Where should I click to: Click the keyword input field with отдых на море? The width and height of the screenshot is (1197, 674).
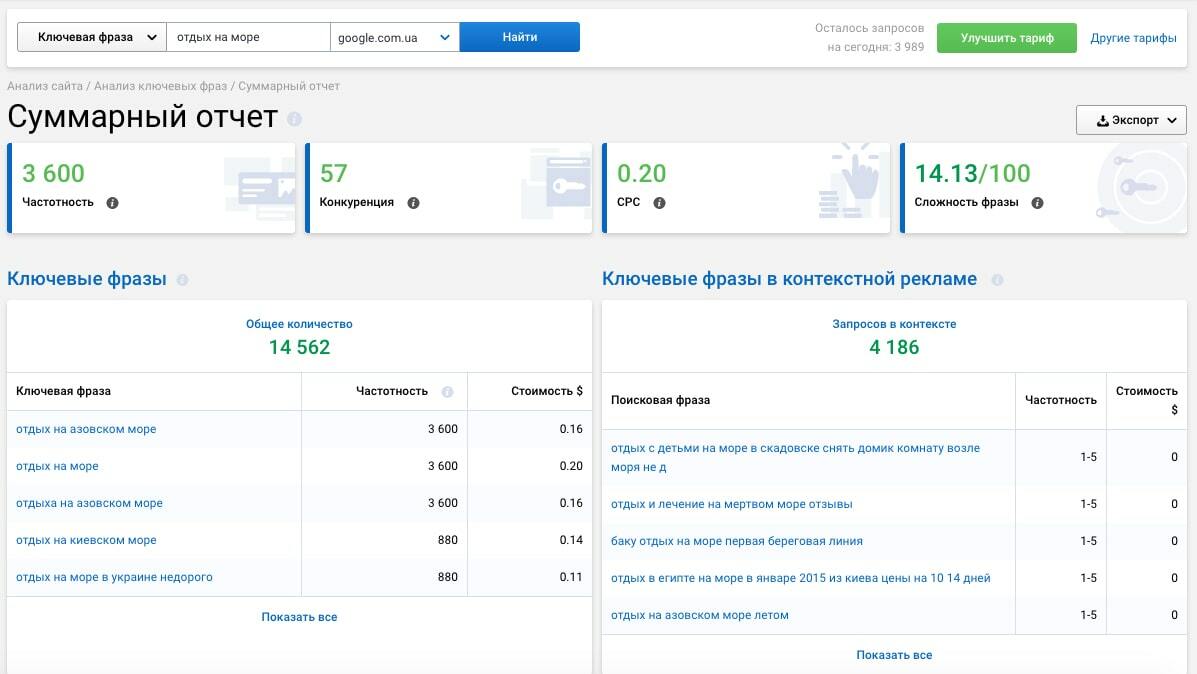pos(247,37)
